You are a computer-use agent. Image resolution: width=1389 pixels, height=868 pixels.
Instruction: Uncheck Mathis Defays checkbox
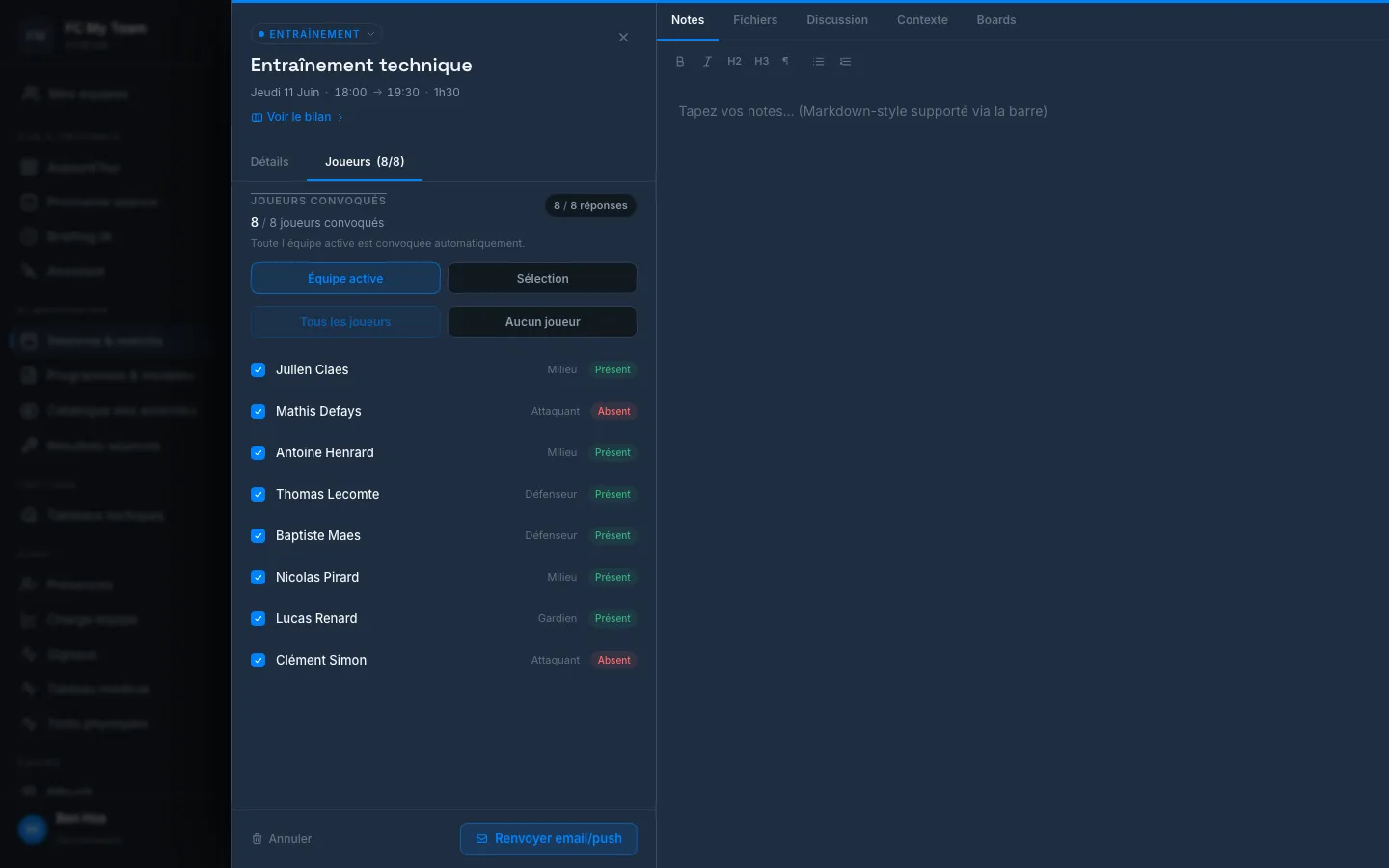[259, 412]
